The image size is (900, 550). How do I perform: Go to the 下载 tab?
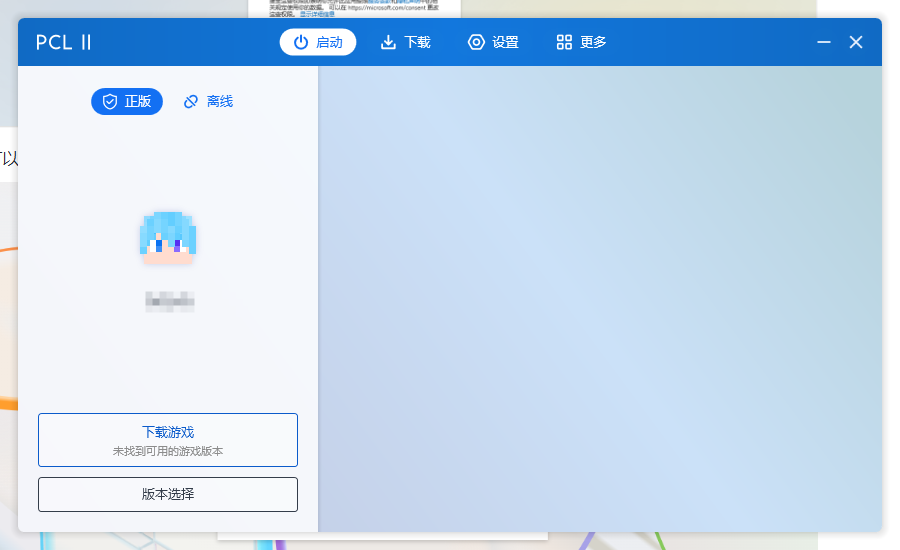point(406,42)
